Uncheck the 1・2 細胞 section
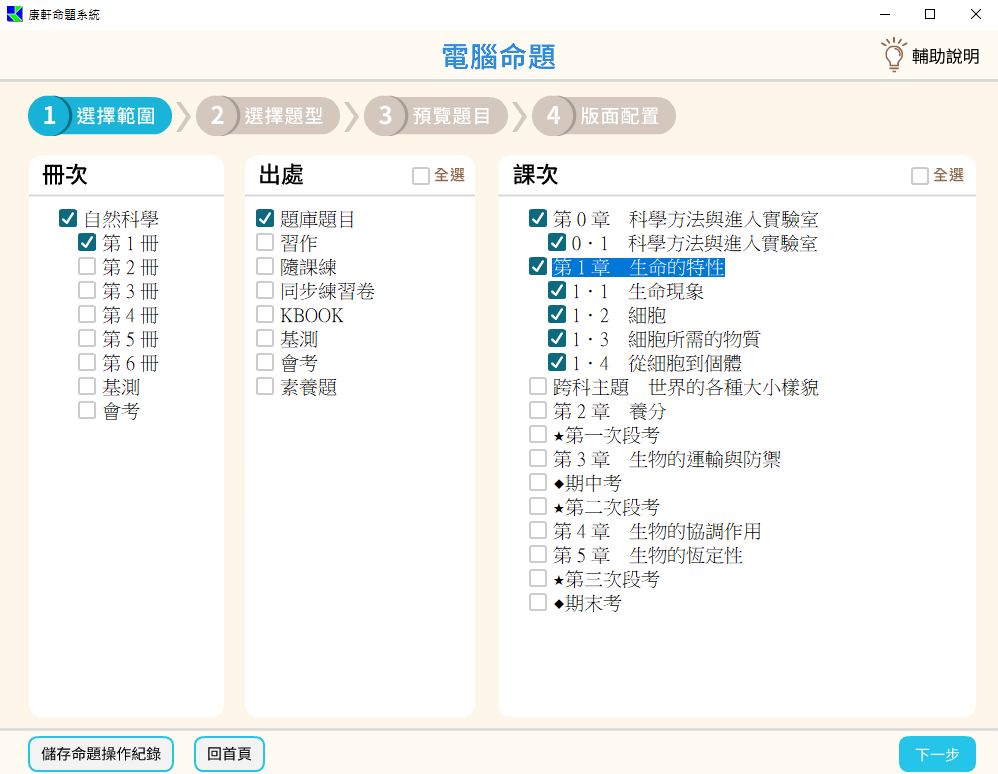The width and height of the screenshot is (998, 774). coord(557,315)
